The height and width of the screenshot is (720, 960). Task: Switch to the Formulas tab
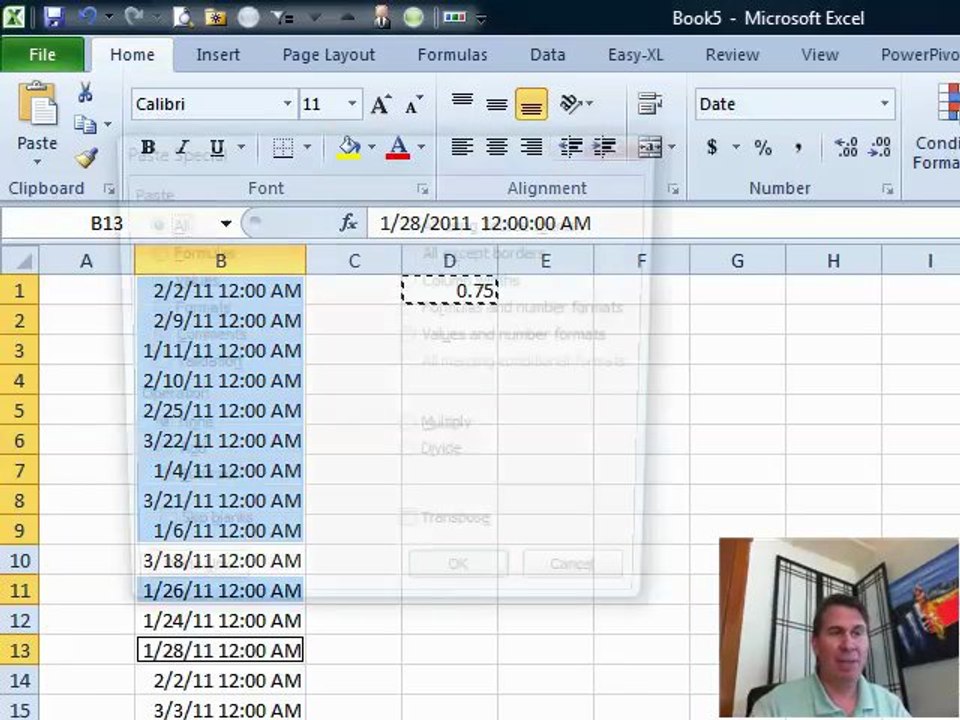coord(452,55)
